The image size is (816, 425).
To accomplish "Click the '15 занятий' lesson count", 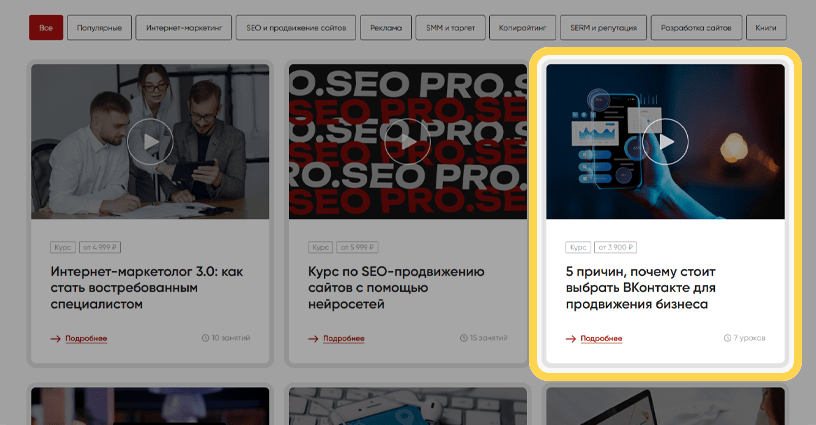I will click(489, 338).
